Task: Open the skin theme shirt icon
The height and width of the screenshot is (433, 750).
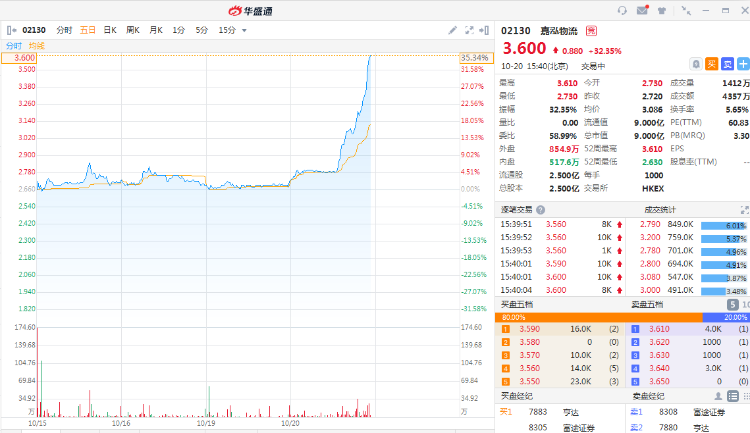Action: tap(662, 11)
